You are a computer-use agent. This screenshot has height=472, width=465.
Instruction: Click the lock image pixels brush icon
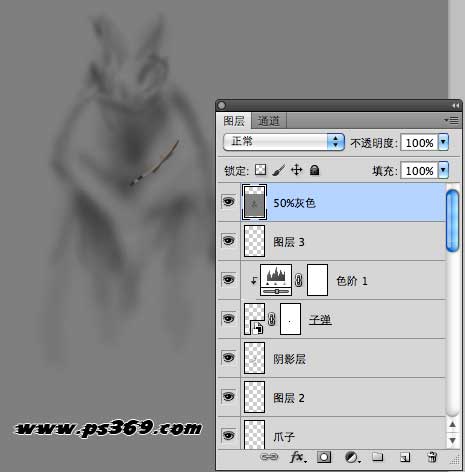(x=279, y=170)
